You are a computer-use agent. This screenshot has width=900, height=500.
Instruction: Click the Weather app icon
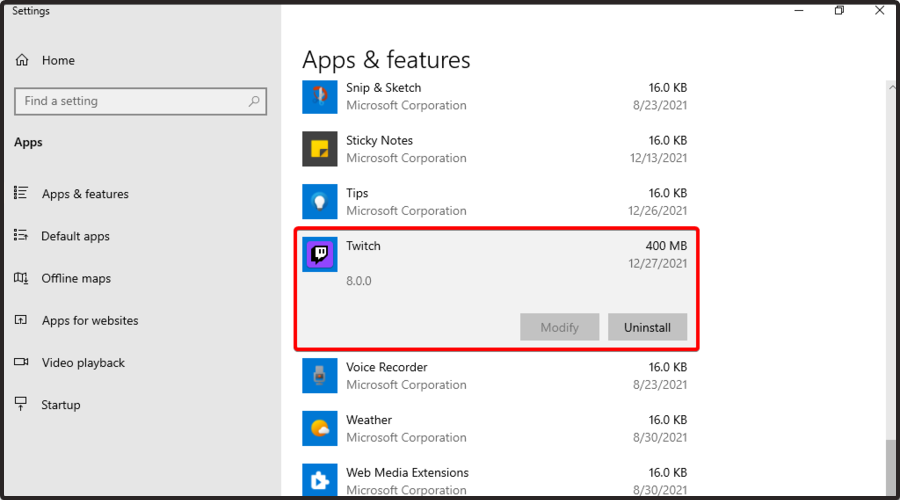[x=320, y=428]
